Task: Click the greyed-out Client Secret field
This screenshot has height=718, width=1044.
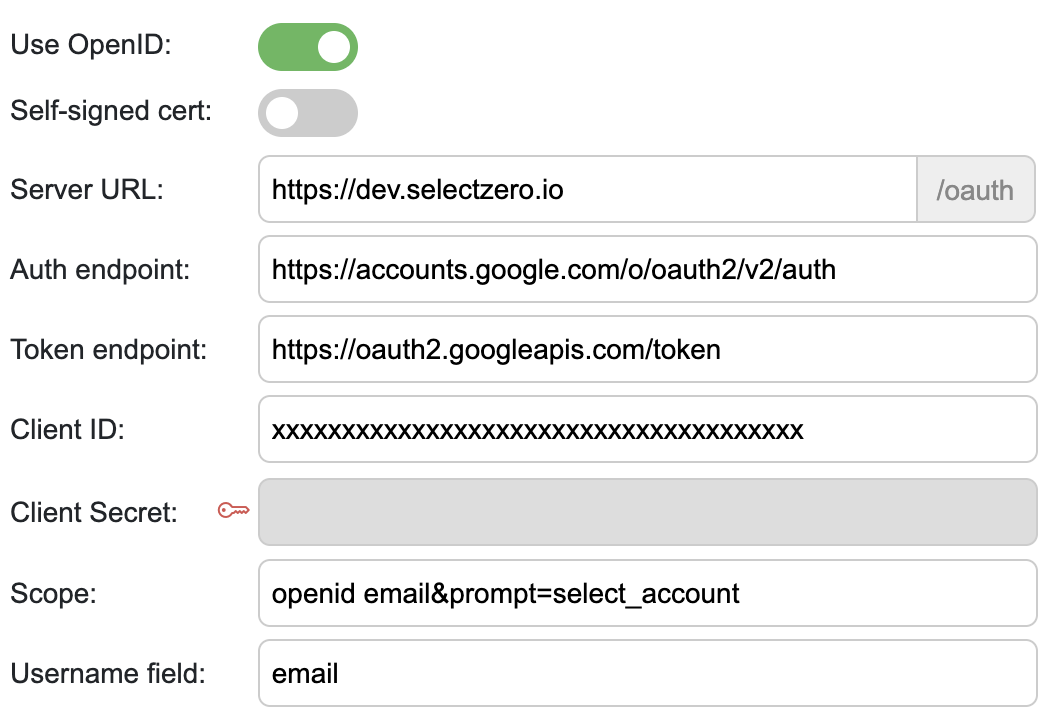Action: click(647, 512)
